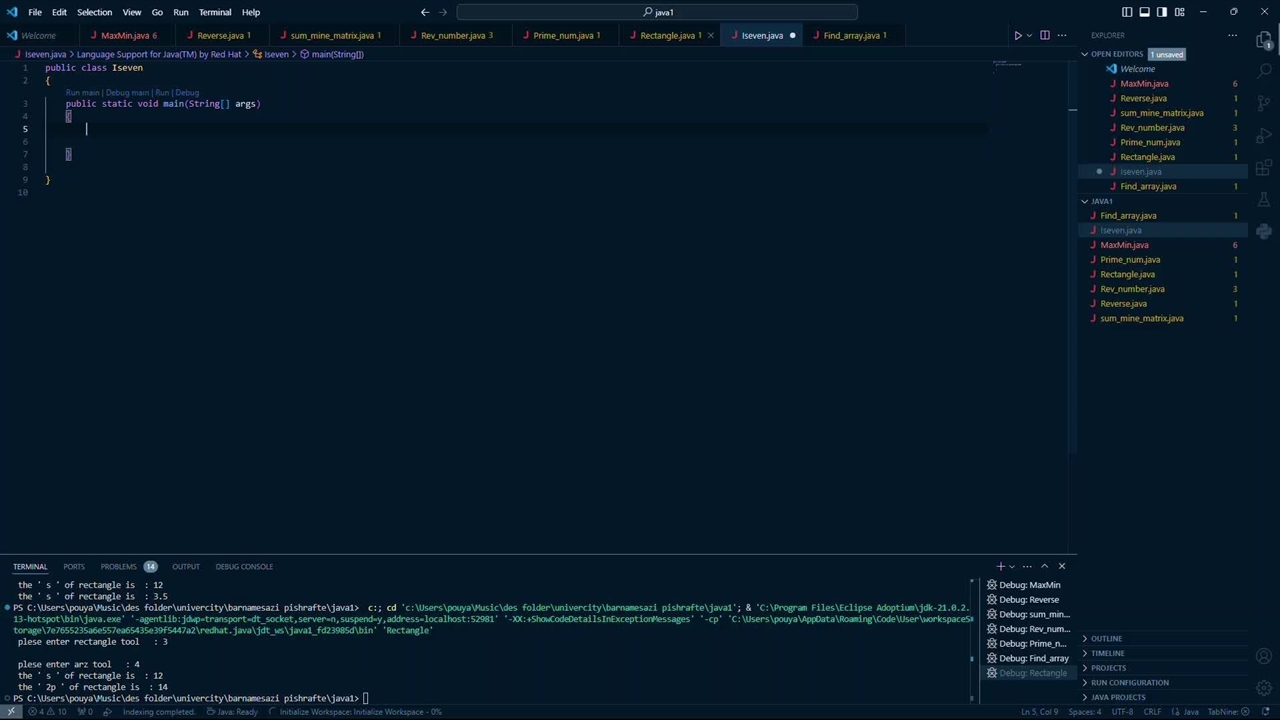Open Source Control in the activity bar

point(1264,103)
